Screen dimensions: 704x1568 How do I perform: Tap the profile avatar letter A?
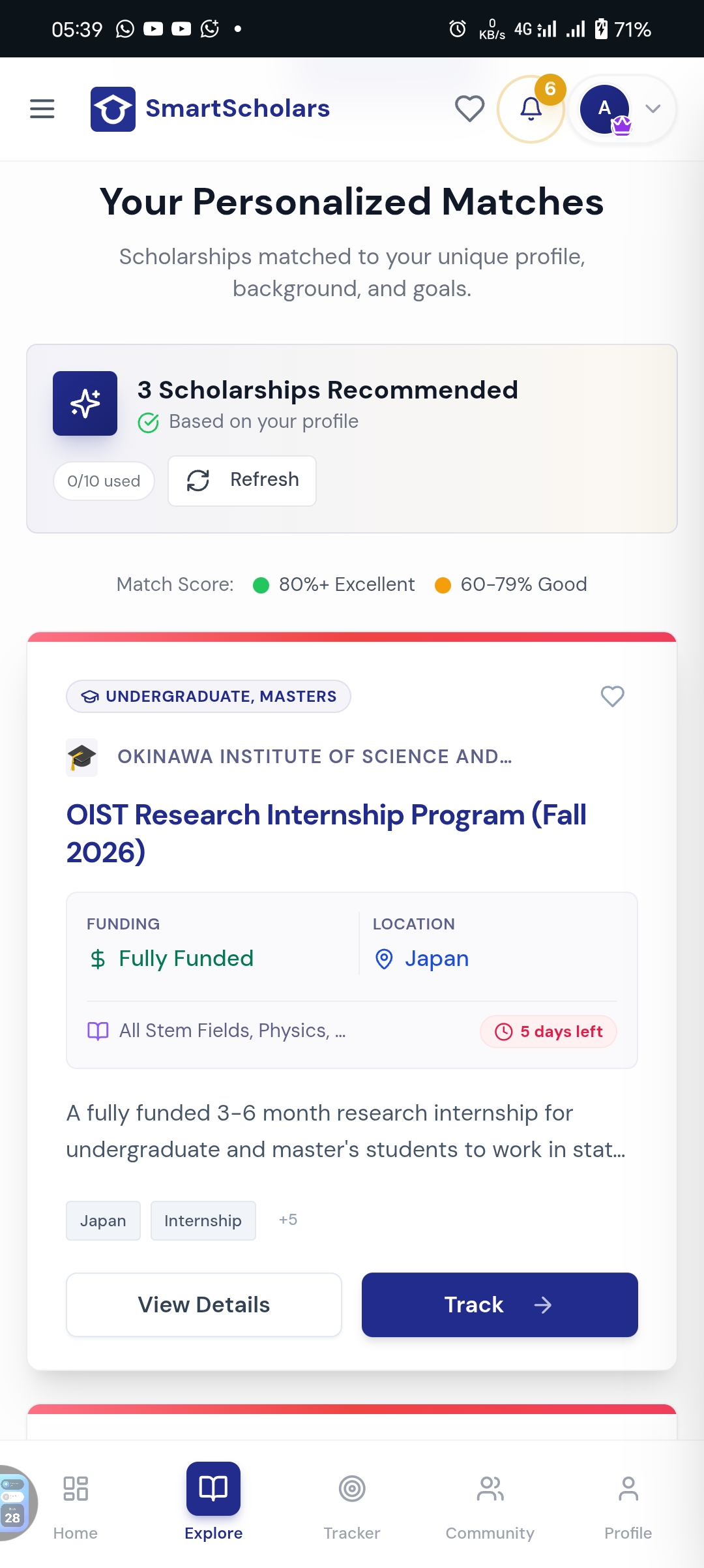pos(605,109)
